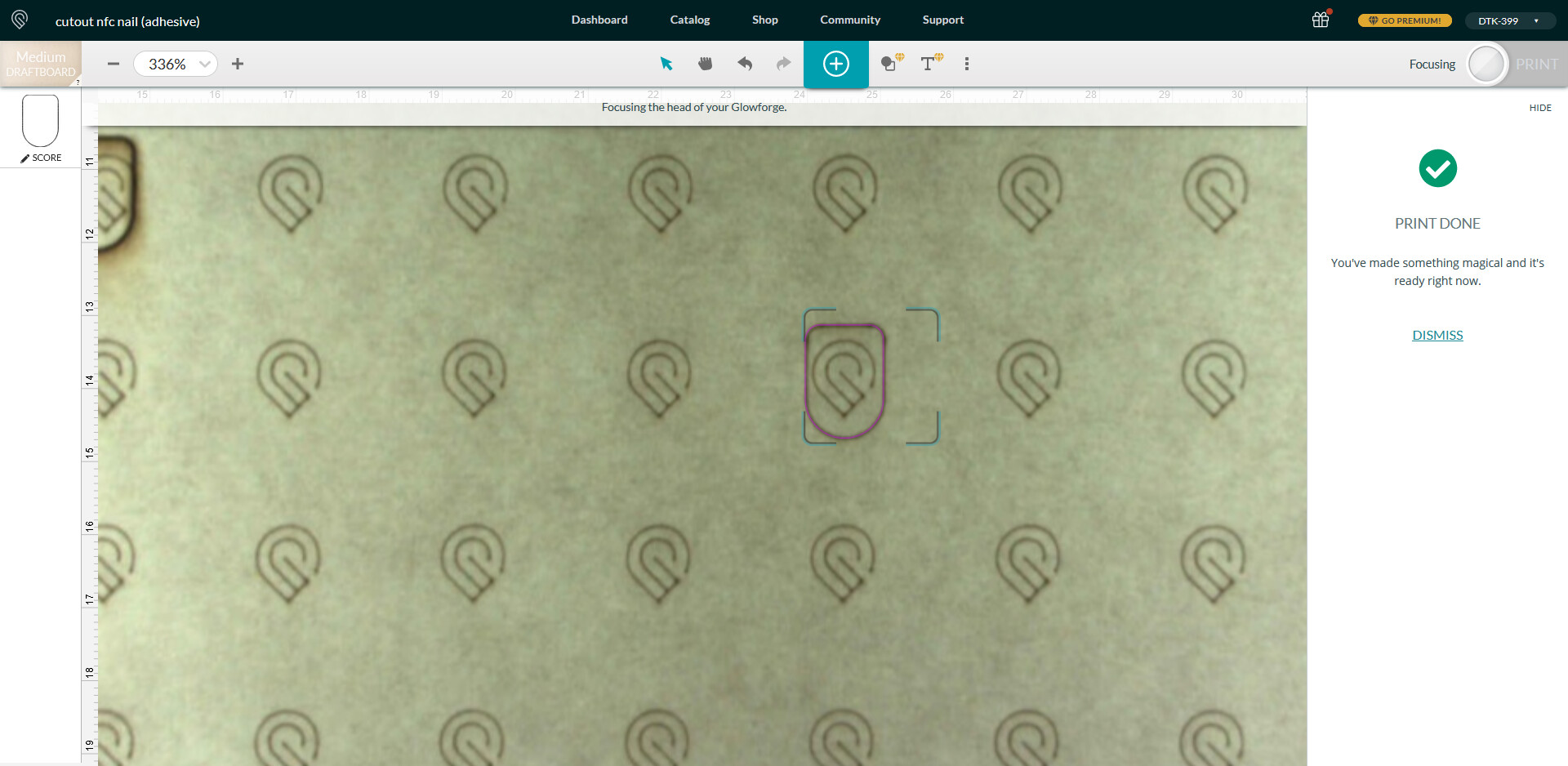Zoom out with the minus button
The height and width of the screenshot is (766, 1568).
click(x=114, y=64)
